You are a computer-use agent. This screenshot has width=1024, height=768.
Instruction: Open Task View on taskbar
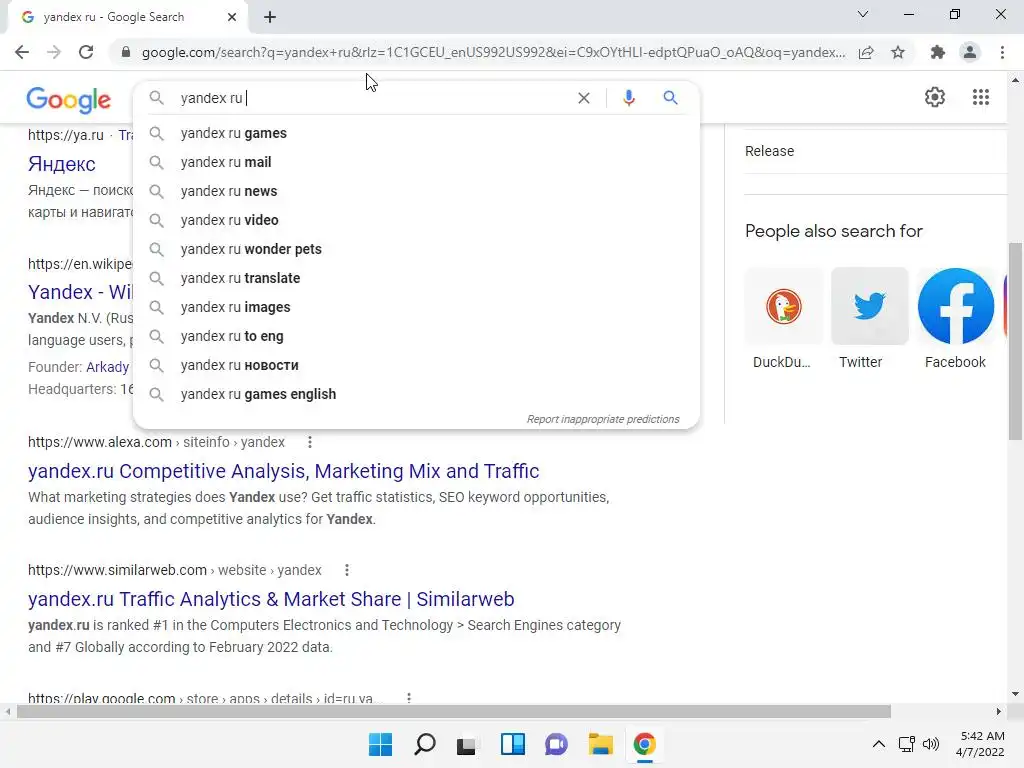point(466,744)
